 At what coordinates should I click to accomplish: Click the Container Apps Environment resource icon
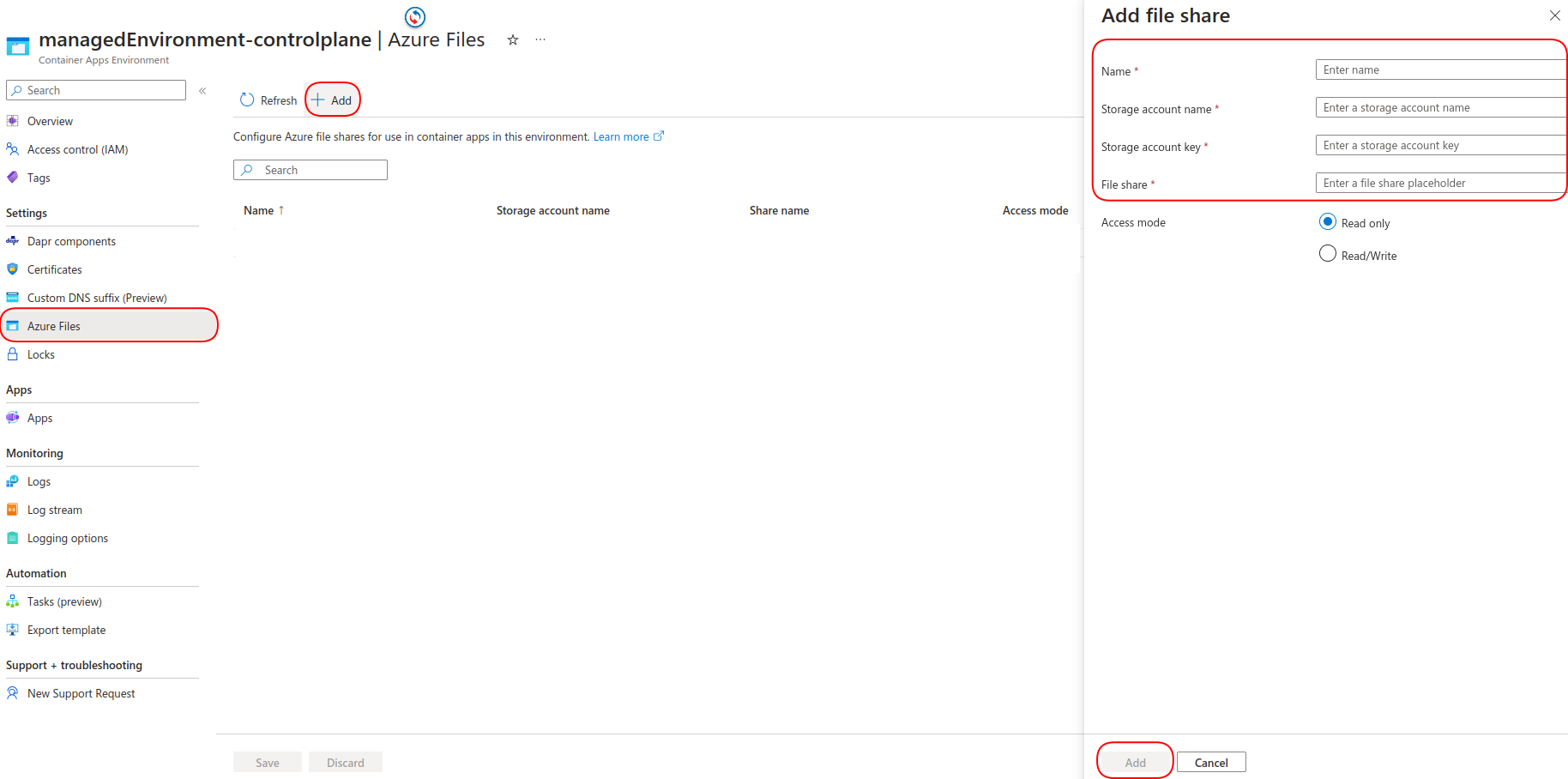click(18, 46)
